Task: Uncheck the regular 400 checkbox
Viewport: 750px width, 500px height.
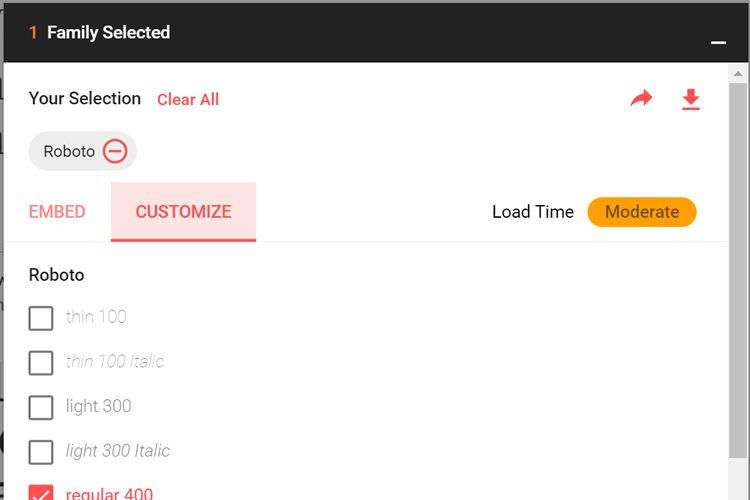Action: click(x=41, y=493)
